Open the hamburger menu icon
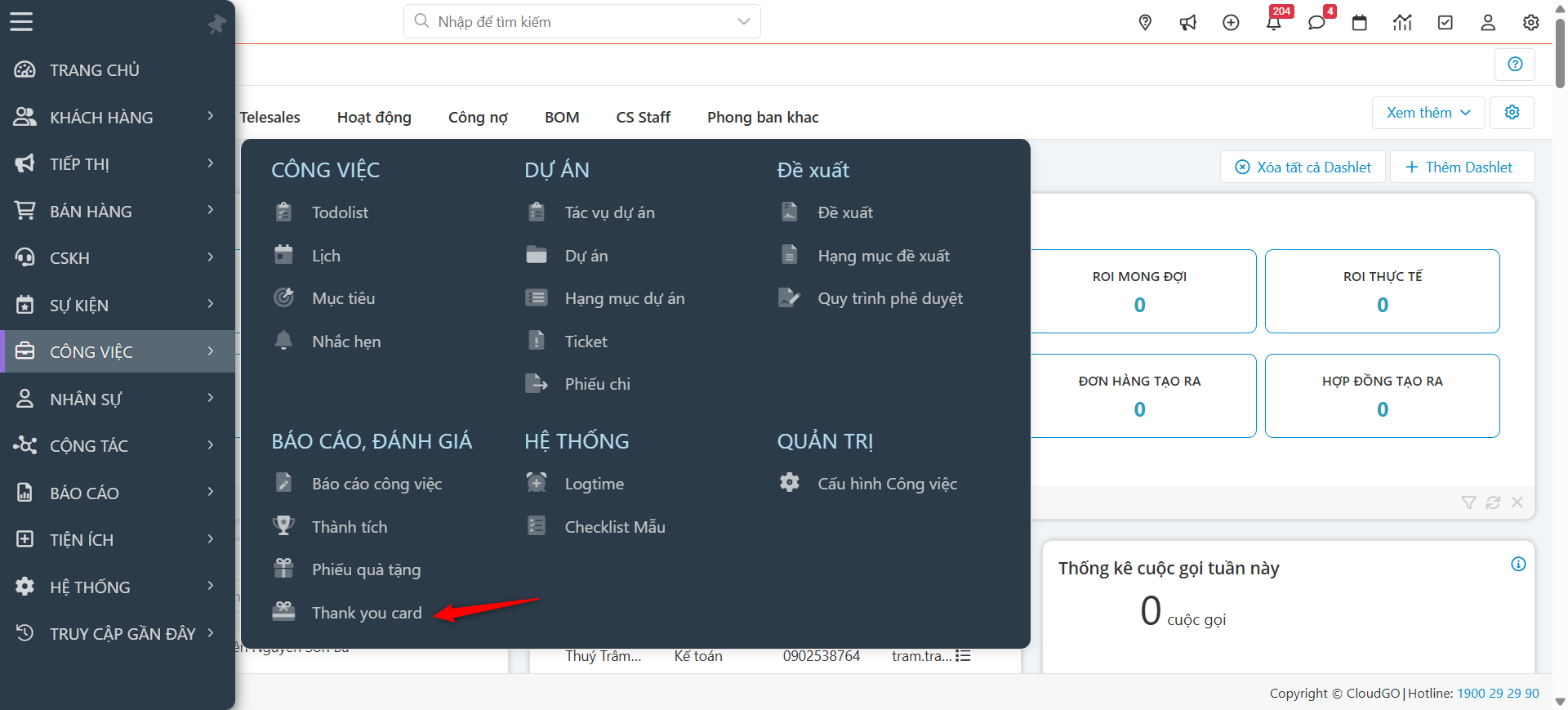The height and width of the screenshot is (710, 1568). (21, 21)
